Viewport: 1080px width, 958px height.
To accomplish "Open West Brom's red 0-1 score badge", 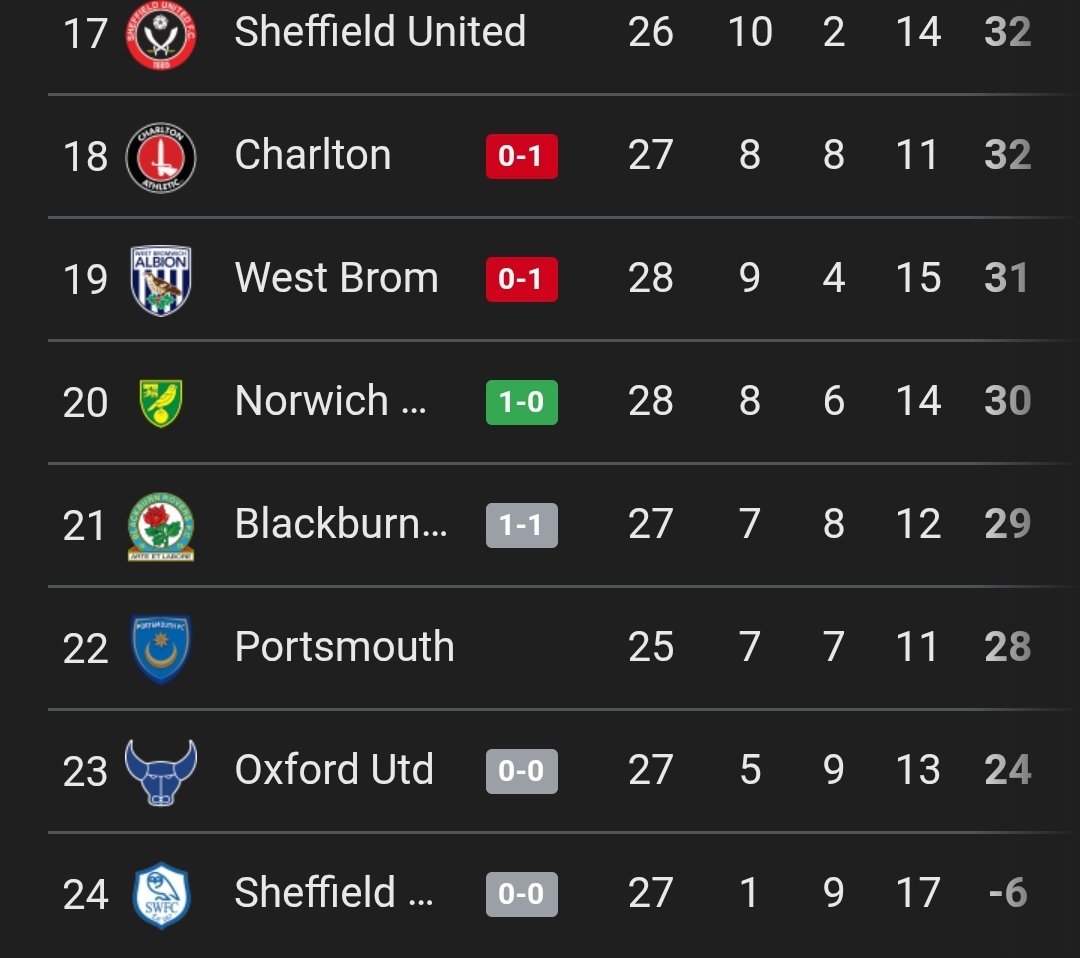I will click(x=521, y=279).
